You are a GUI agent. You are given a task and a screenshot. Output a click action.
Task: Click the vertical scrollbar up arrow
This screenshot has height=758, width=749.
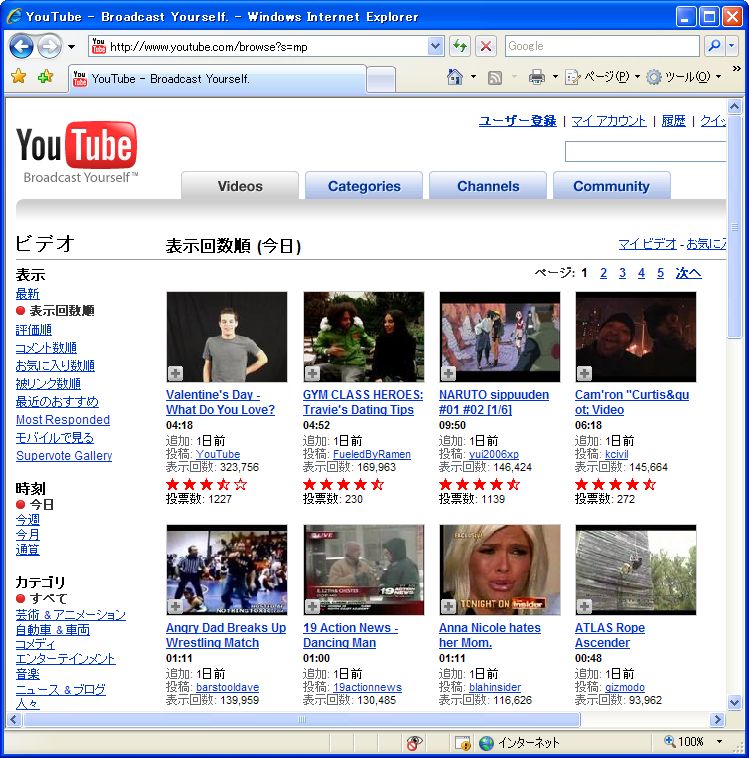(734, 106)
